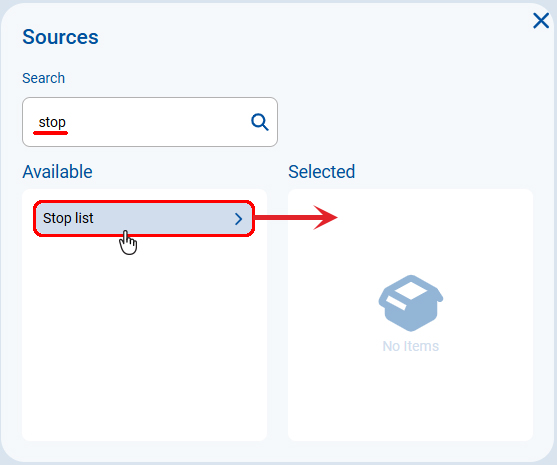This screenshot has width=557, height=465.
Task: Click the Search field label
Action: coord(44,78)
